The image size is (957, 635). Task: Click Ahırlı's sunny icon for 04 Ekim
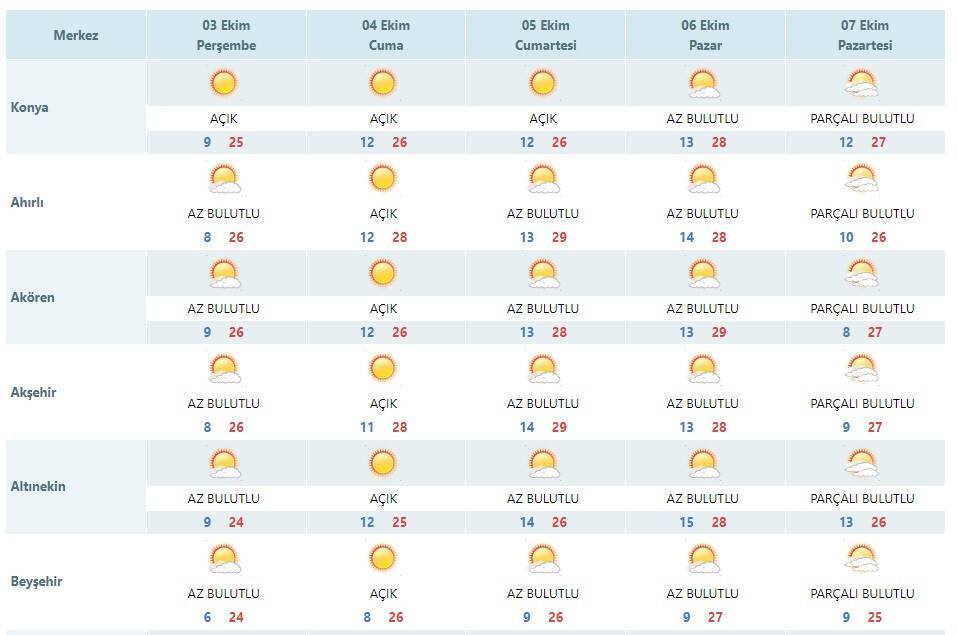click(x=383, y=178)
